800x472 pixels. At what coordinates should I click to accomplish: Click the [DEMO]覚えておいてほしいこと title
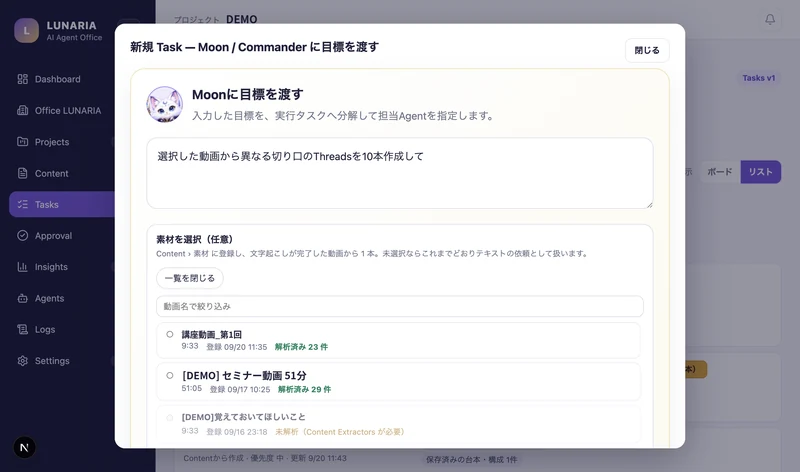click(244, 417)
